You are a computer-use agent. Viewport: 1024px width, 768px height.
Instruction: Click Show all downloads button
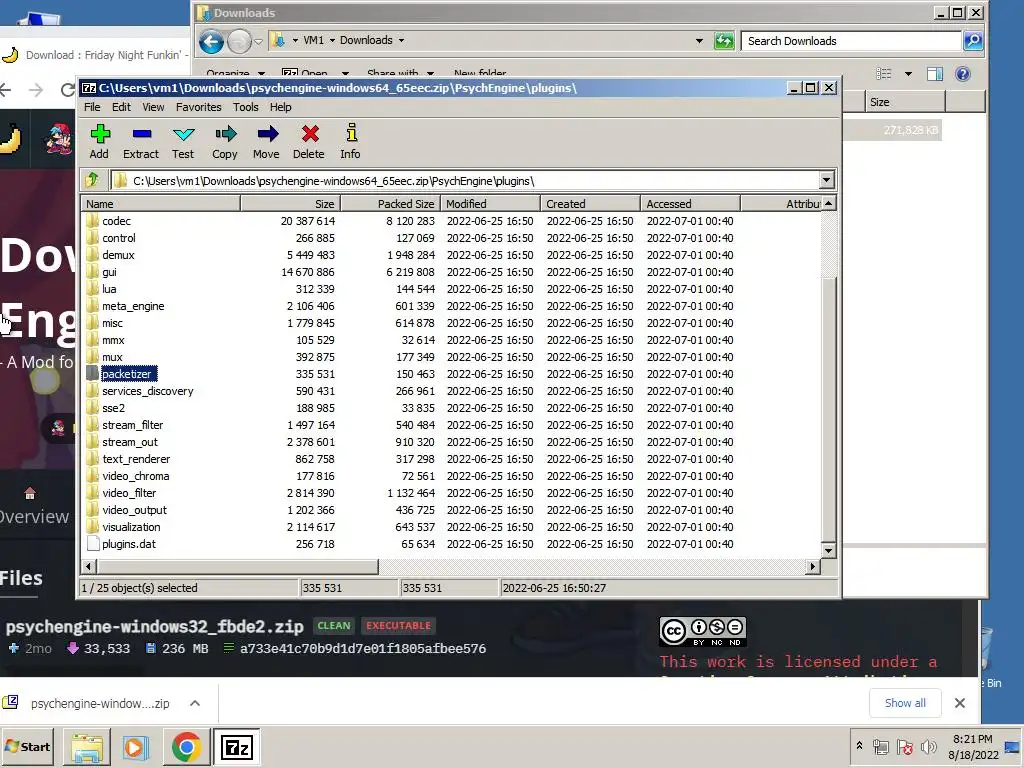[x=904, y=703]
